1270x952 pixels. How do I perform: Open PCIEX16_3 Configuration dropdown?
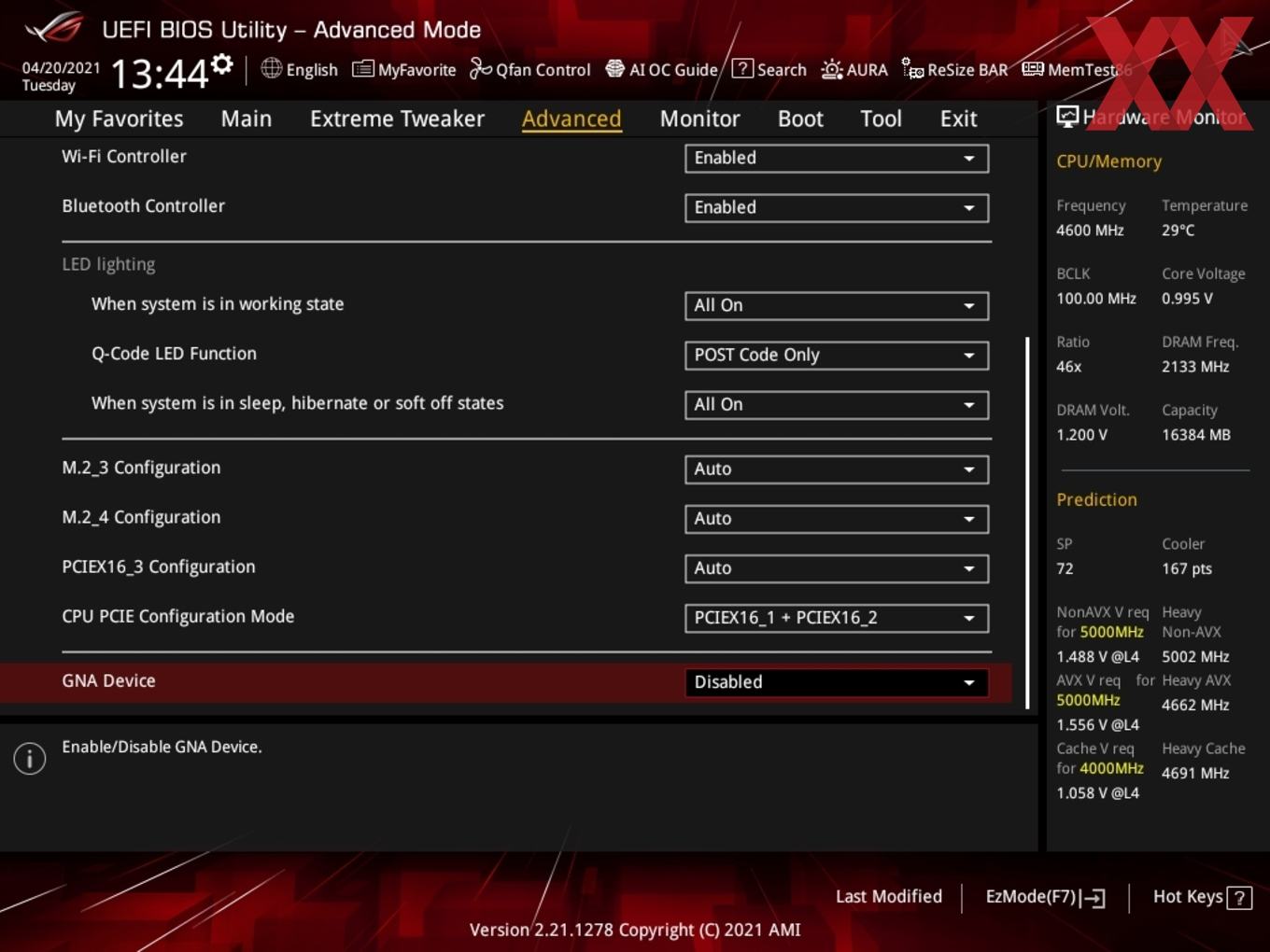[x=837, y=567]
